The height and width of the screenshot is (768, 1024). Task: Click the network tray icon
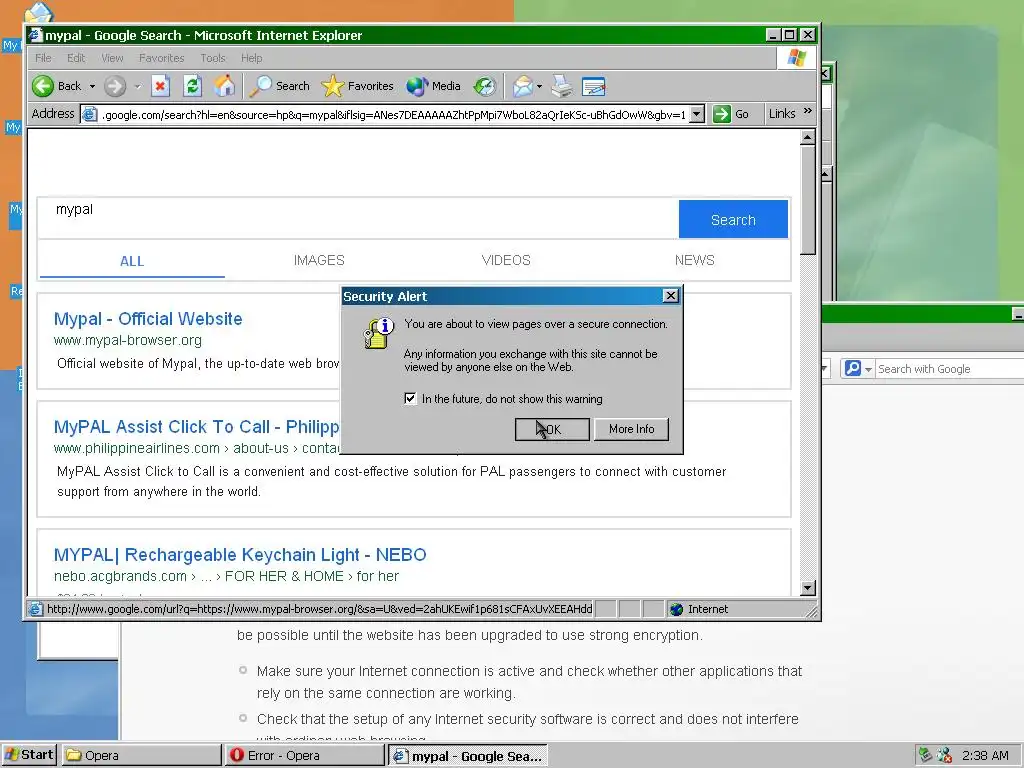tap(925, 756)
